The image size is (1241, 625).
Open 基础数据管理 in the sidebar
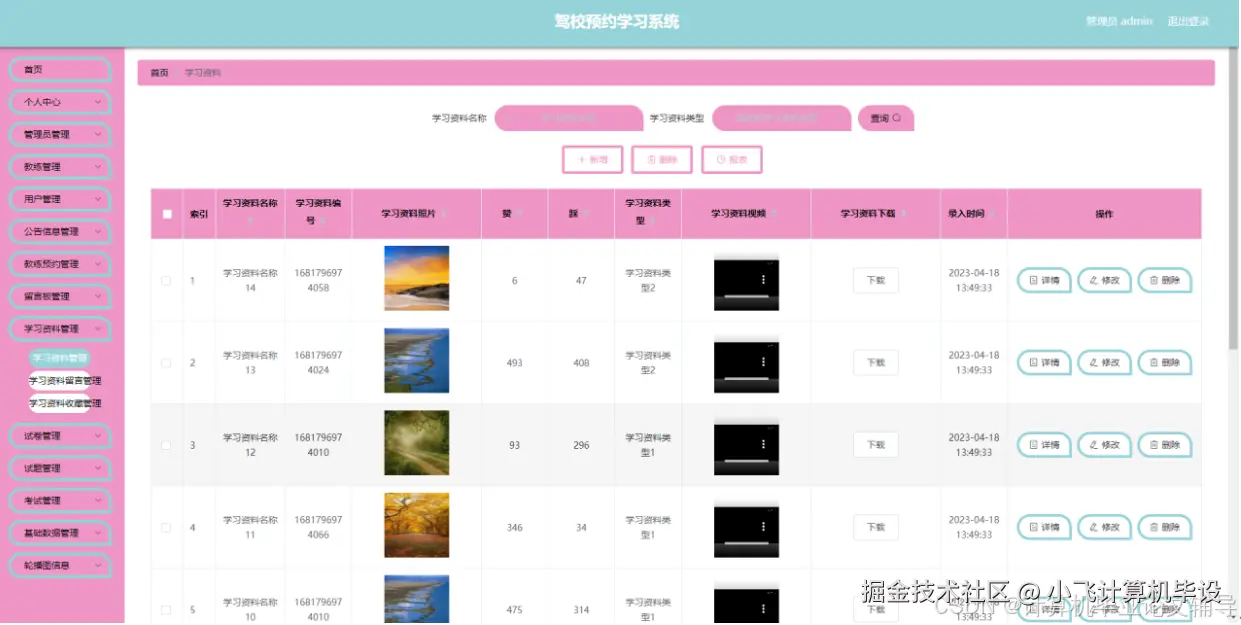60,533
